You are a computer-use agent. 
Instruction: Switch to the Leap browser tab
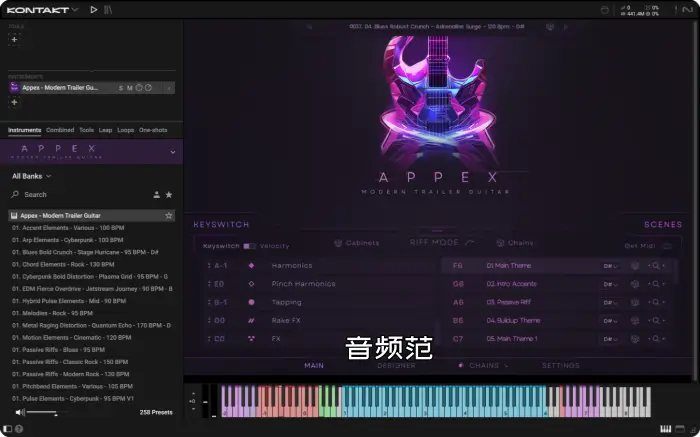click(x=105, y=130)
